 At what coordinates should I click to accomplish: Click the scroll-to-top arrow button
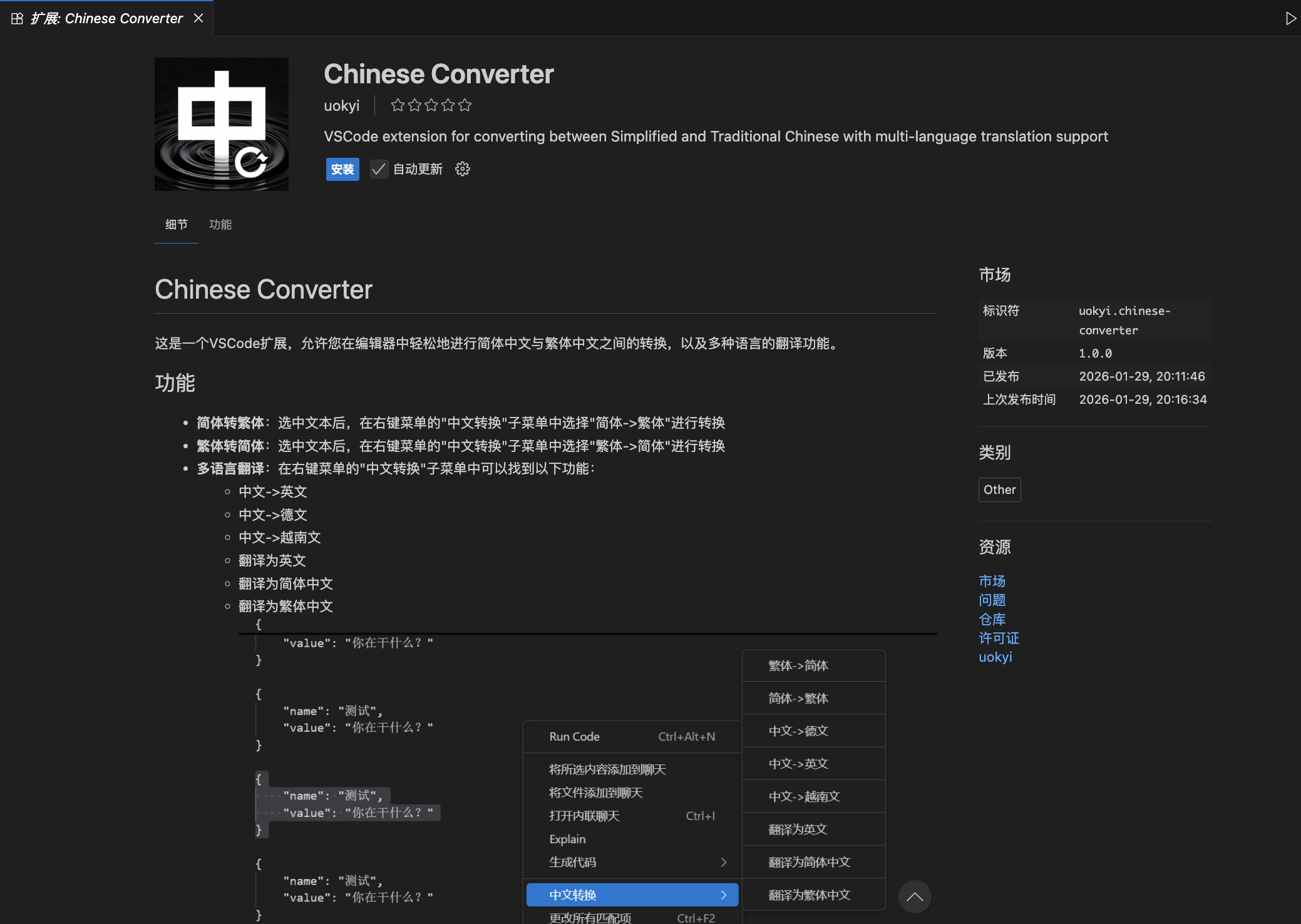click(914, 896)
